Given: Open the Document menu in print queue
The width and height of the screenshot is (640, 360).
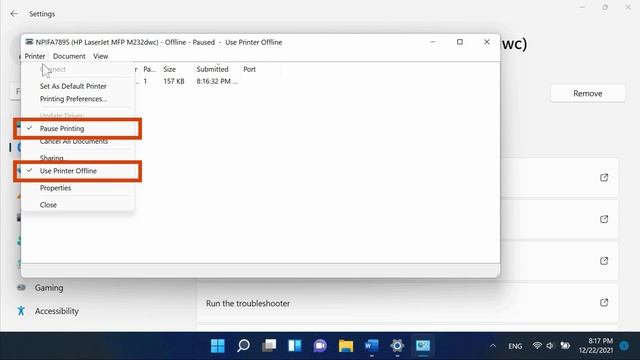Looking at the screenshot, I should [x=69, y=56].
